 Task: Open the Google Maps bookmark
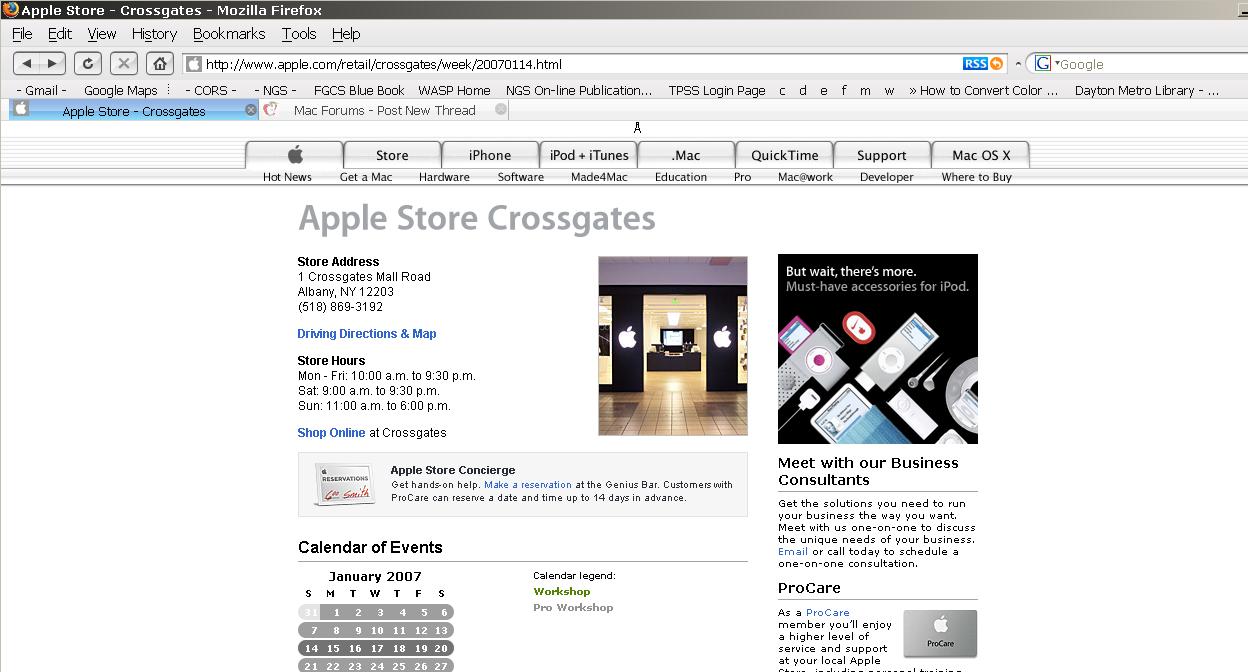pyautogui.click(x=120, y=90)
